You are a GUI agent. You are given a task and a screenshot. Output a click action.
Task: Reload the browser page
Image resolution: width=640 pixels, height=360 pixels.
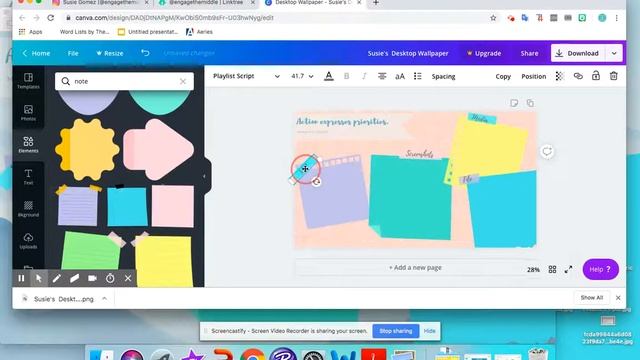point(51,18)
